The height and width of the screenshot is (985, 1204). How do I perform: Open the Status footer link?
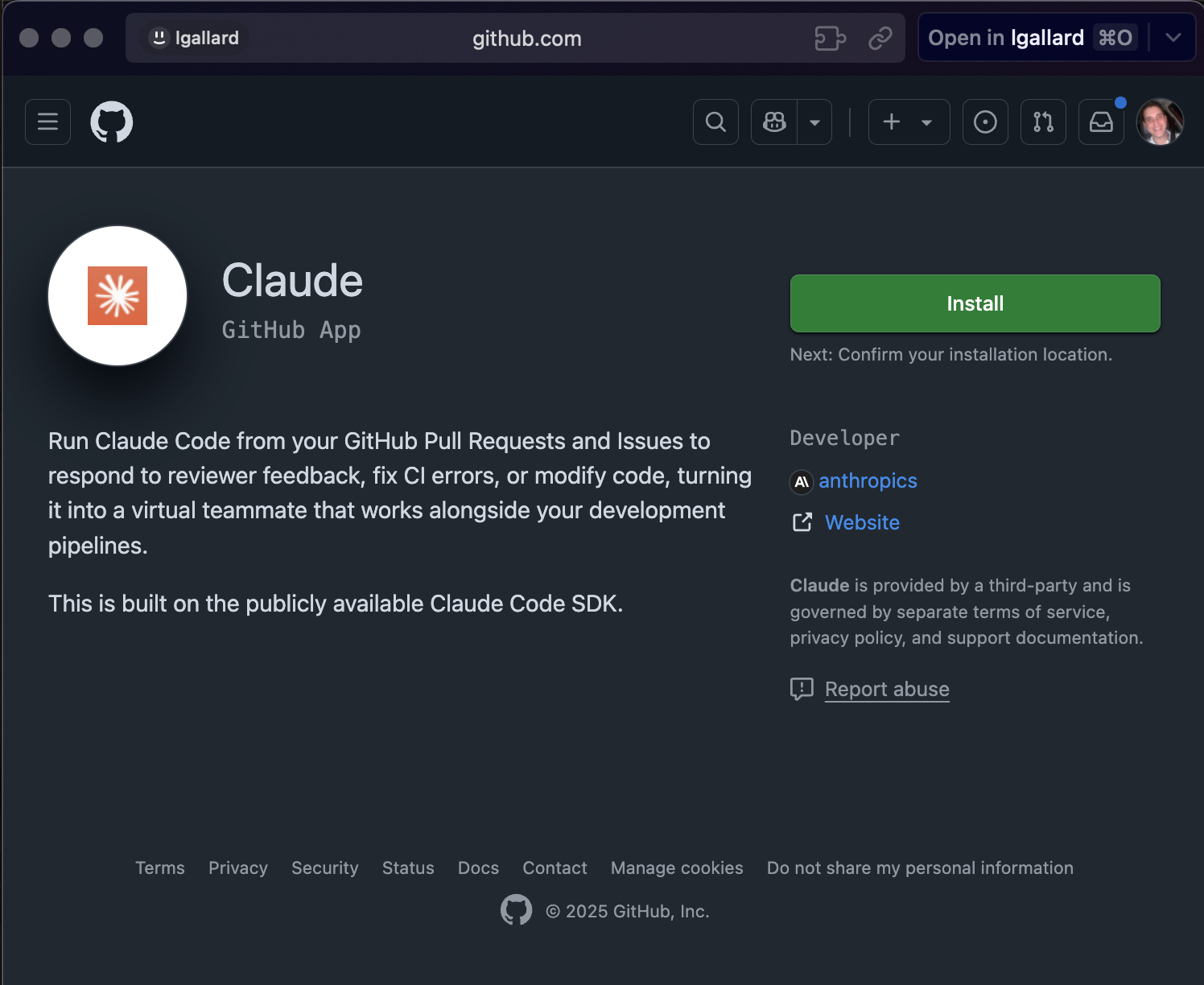[x=408, y=868]
